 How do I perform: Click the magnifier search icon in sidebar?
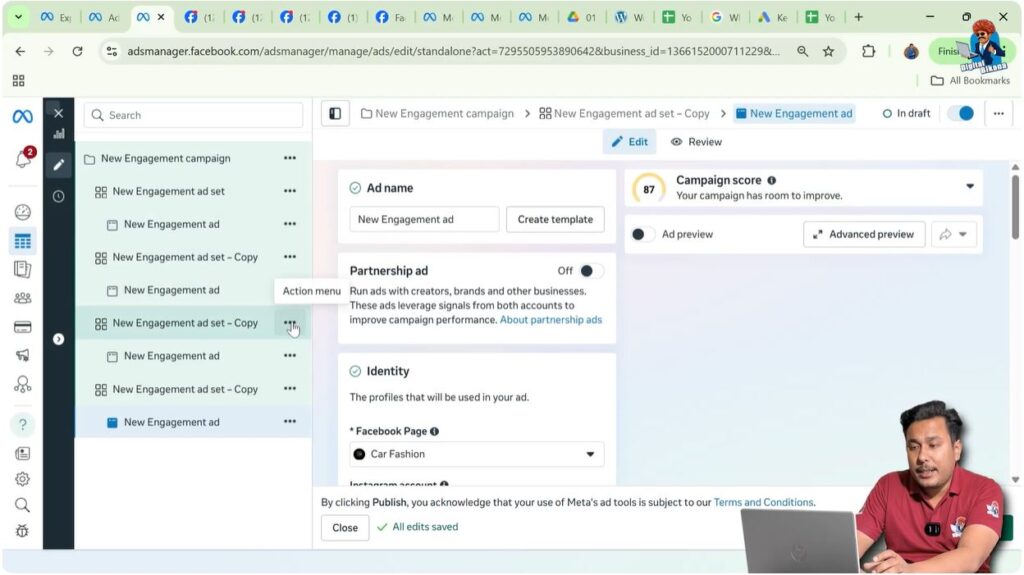pos(22,505)
